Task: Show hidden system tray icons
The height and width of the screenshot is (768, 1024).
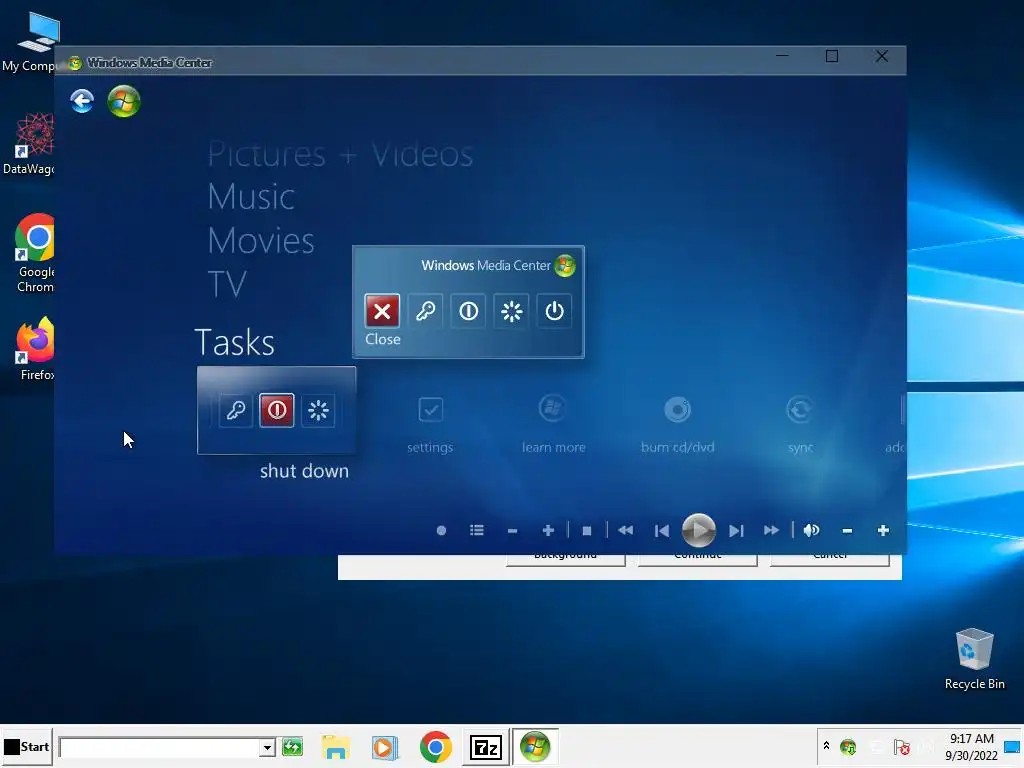Action: coord(826,746)
